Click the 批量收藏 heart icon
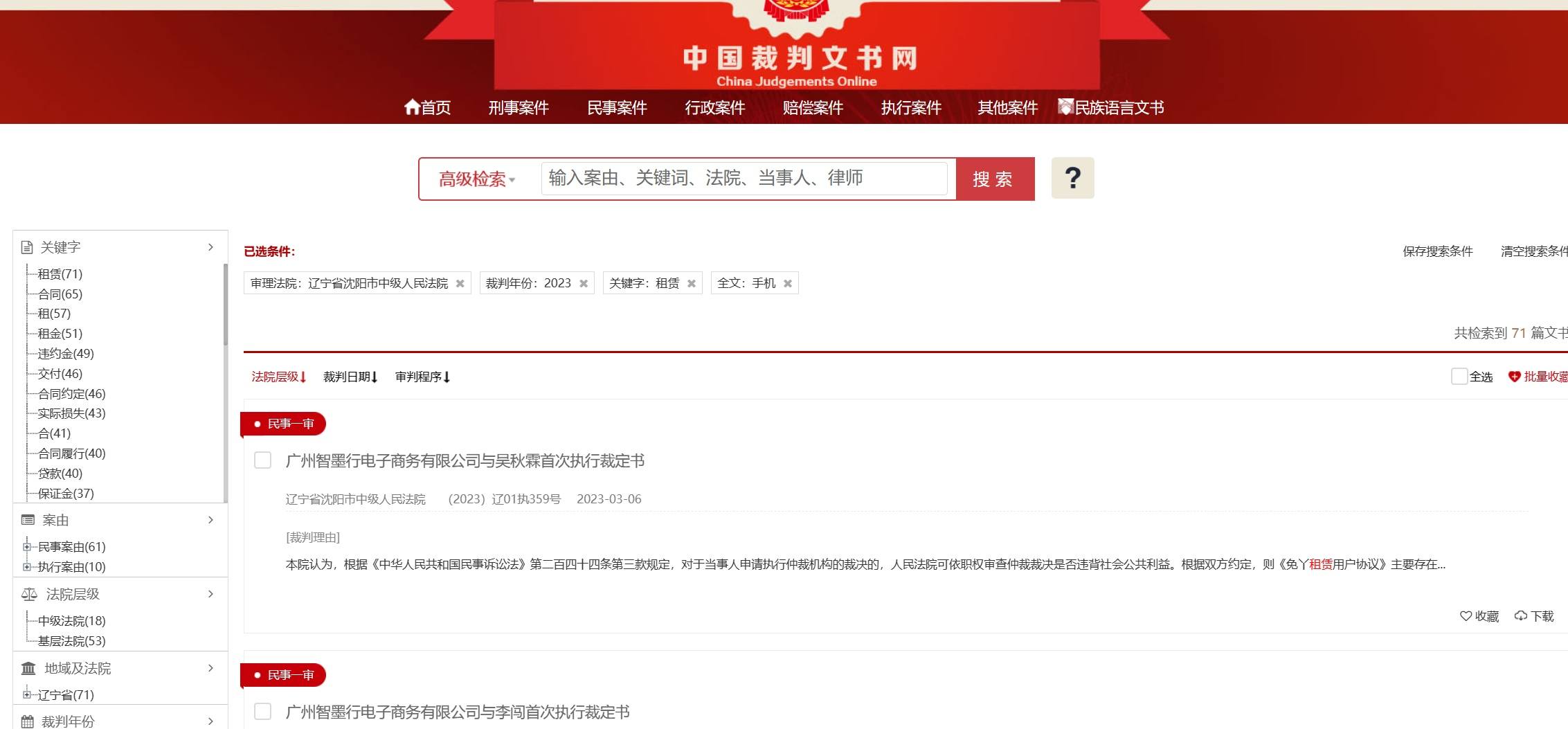The image size is (1568, 729). coord(1515,377)
